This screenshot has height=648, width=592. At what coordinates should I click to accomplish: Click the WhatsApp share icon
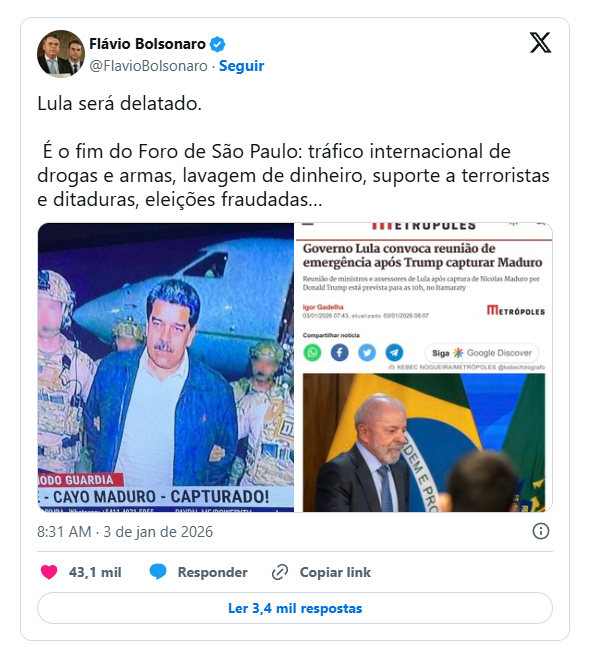[x=313, y=353]
